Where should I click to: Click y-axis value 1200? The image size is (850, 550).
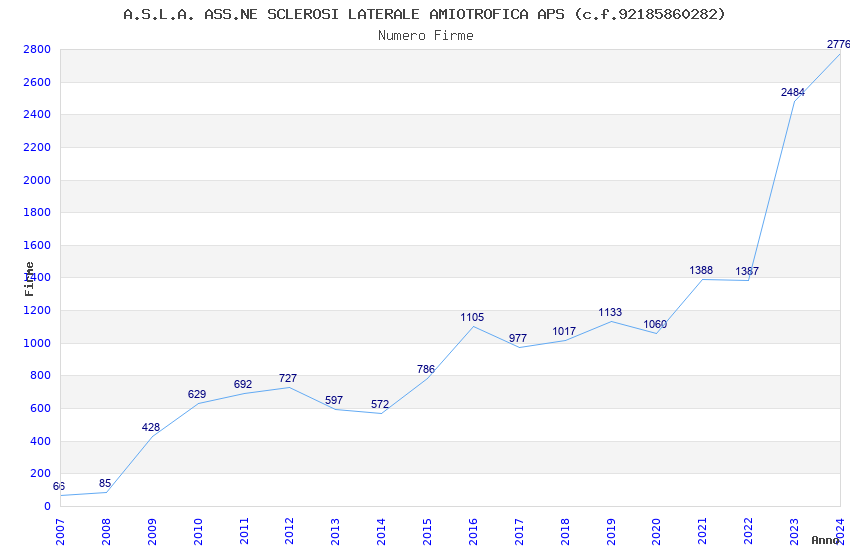coord(37,310)
